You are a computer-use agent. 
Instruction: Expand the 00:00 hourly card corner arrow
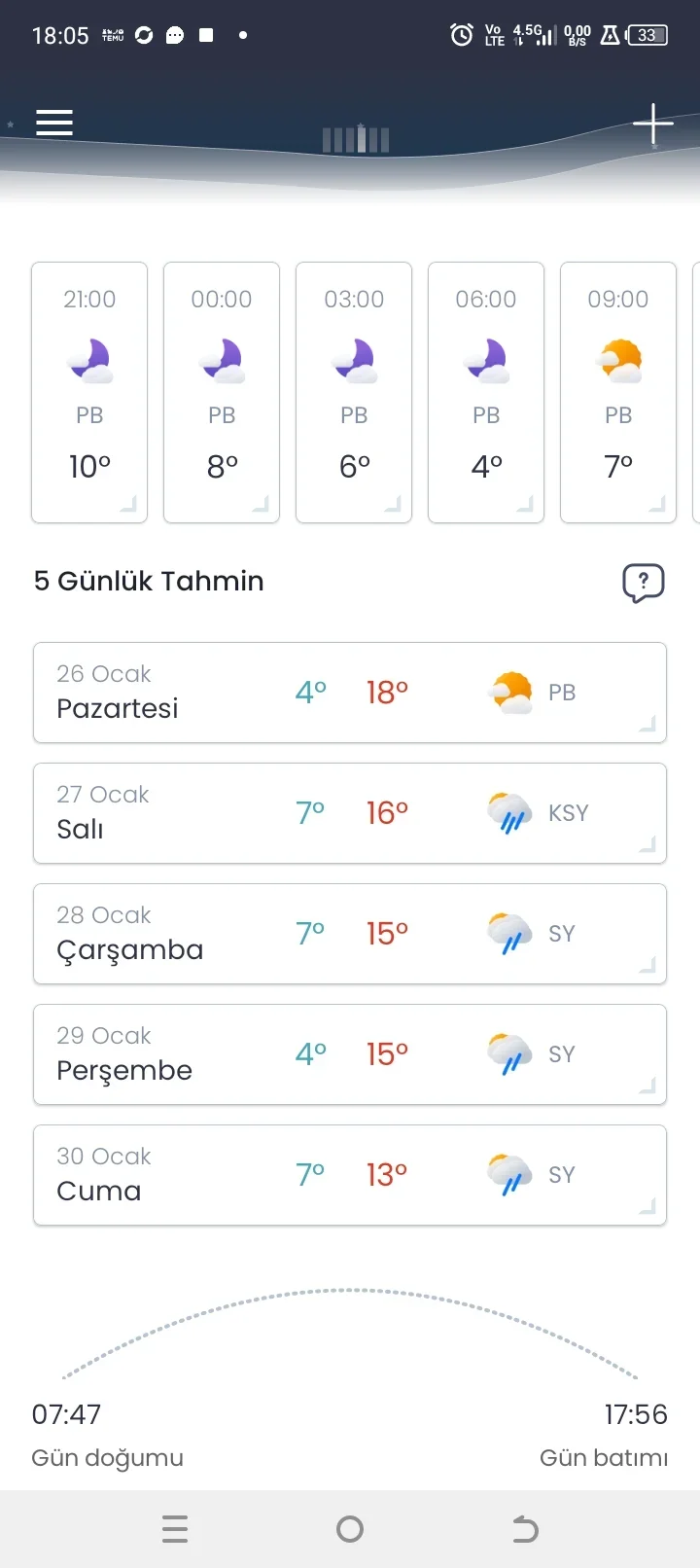pos(261,504)
